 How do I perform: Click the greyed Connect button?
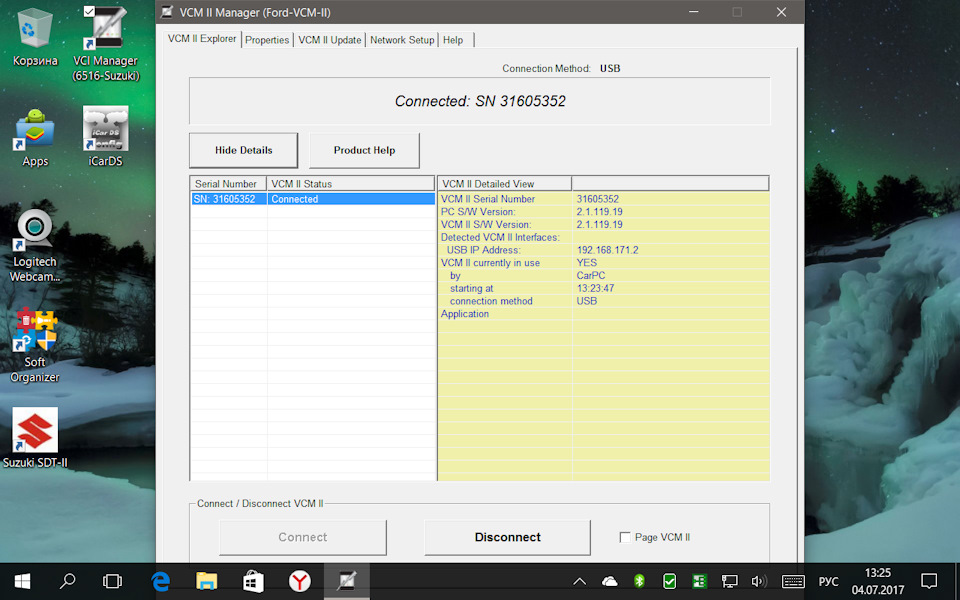pyautogui.click(x=302, y=537)
